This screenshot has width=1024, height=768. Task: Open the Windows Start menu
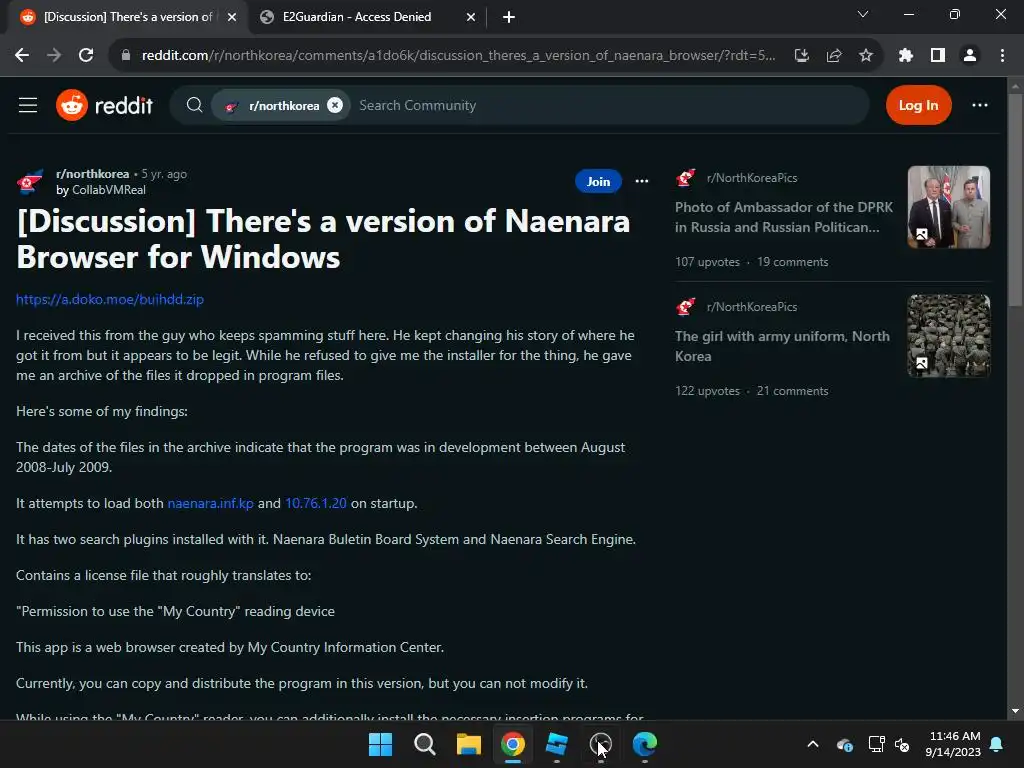[x=381, y=744]
